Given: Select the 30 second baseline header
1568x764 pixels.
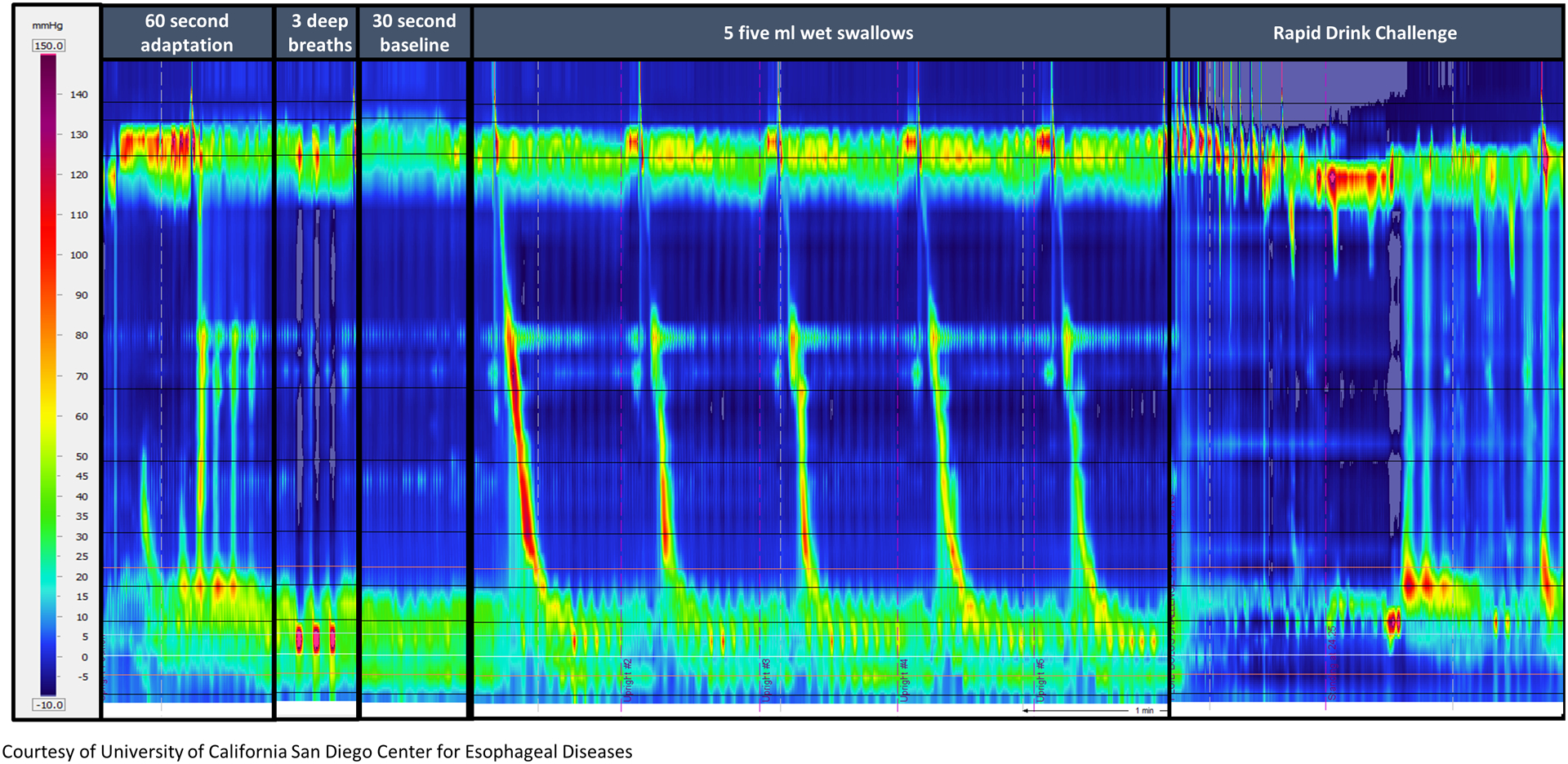Looking at the screenshot, I should 415,33.
